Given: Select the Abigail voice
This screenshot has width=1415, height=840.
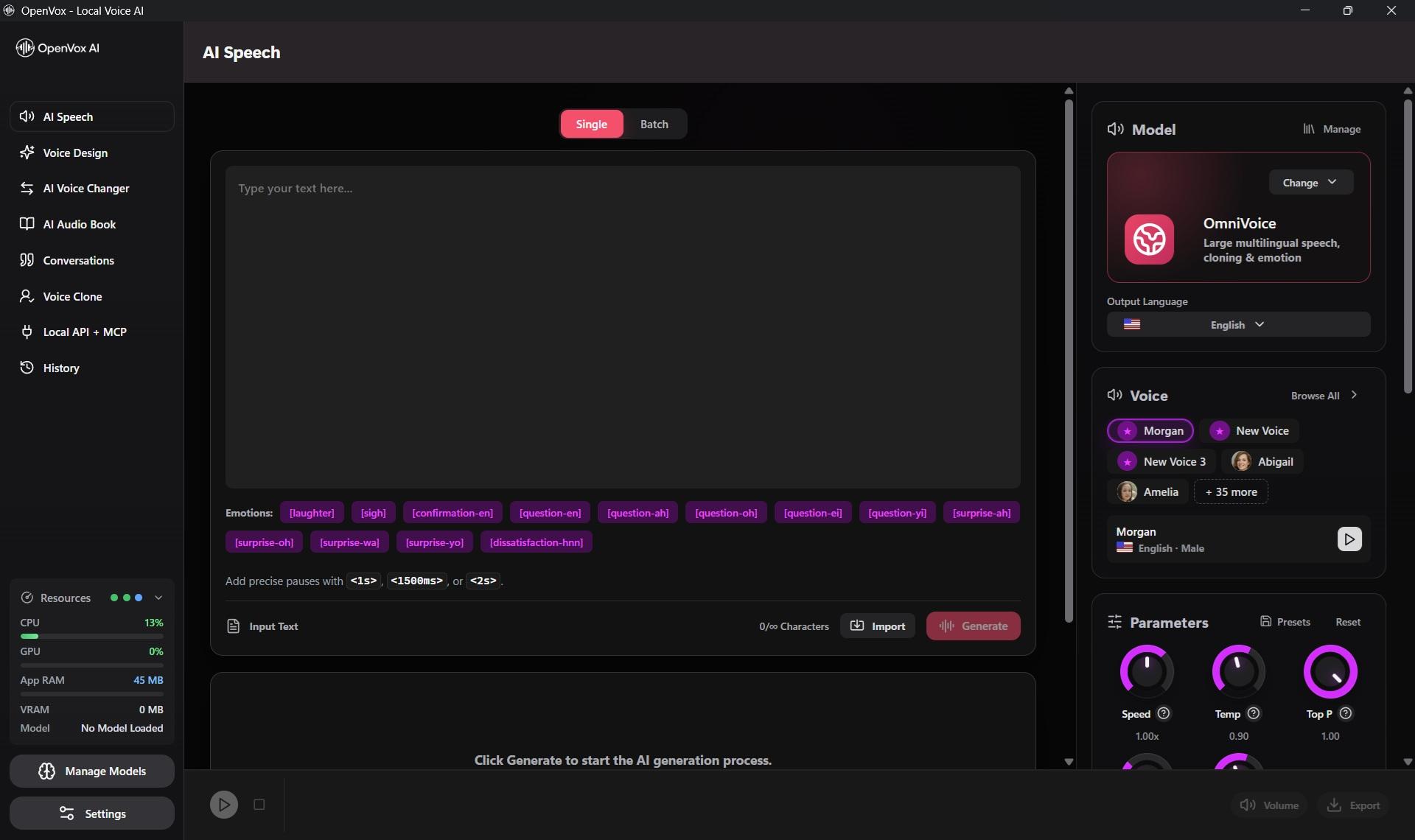Looking at the screenshot, I should pyautogui.click(x=1262, y=461).
